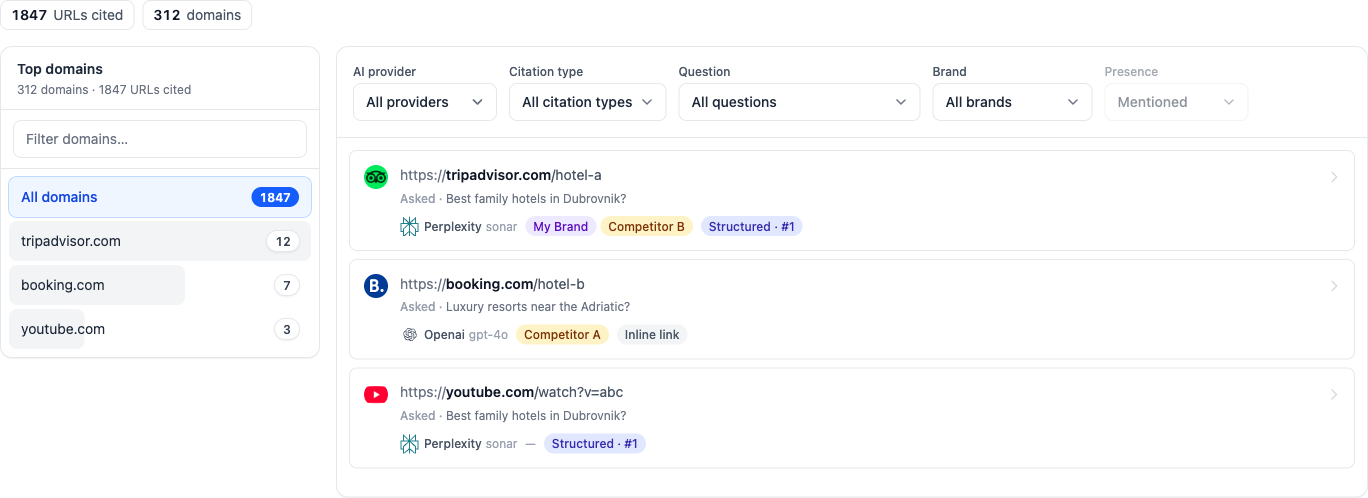Click the YouTube play favicon icon
The image size is (1368, 498).
[376, 394]
